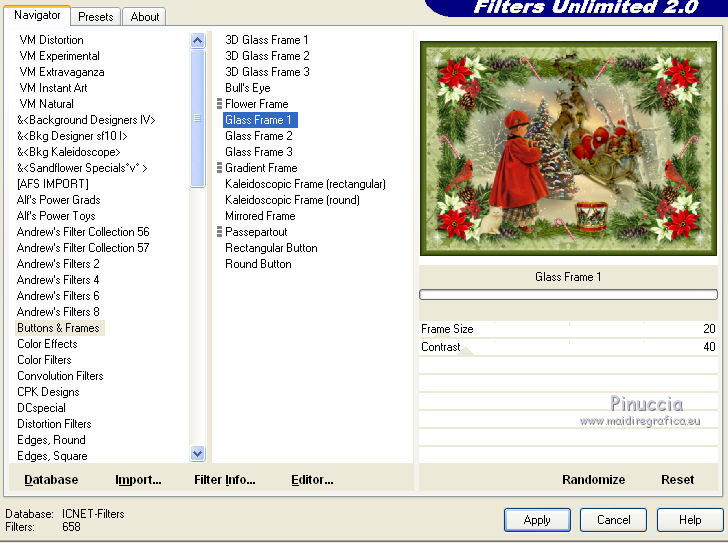Select VM Extravaganza category
This screenshot has height=543, width=728.
(62, 72)
